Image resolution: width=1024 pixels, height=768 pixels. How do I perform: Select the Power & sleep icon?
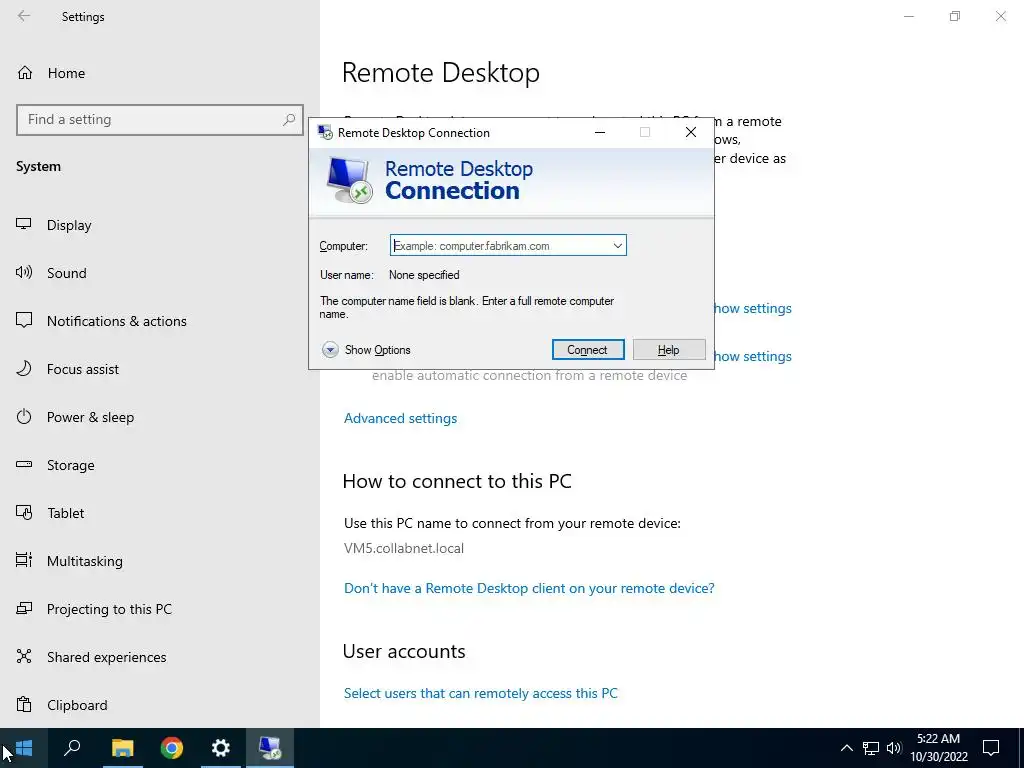24,417
